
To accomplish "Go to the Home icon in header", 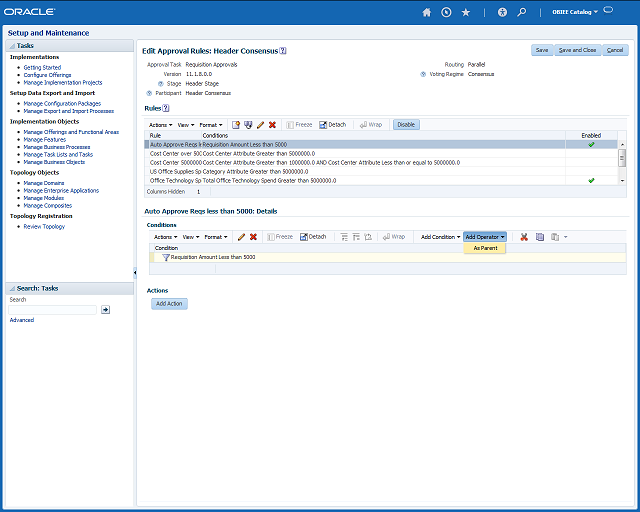I will click(x=427, y=12).
